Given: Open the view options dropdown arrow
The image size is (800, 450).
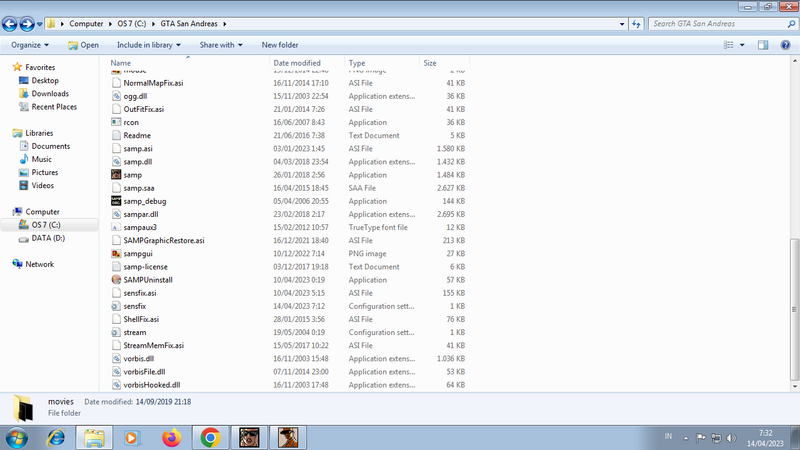Looking at the screenshot, I should pyautogui.click(x=742, y=45).
